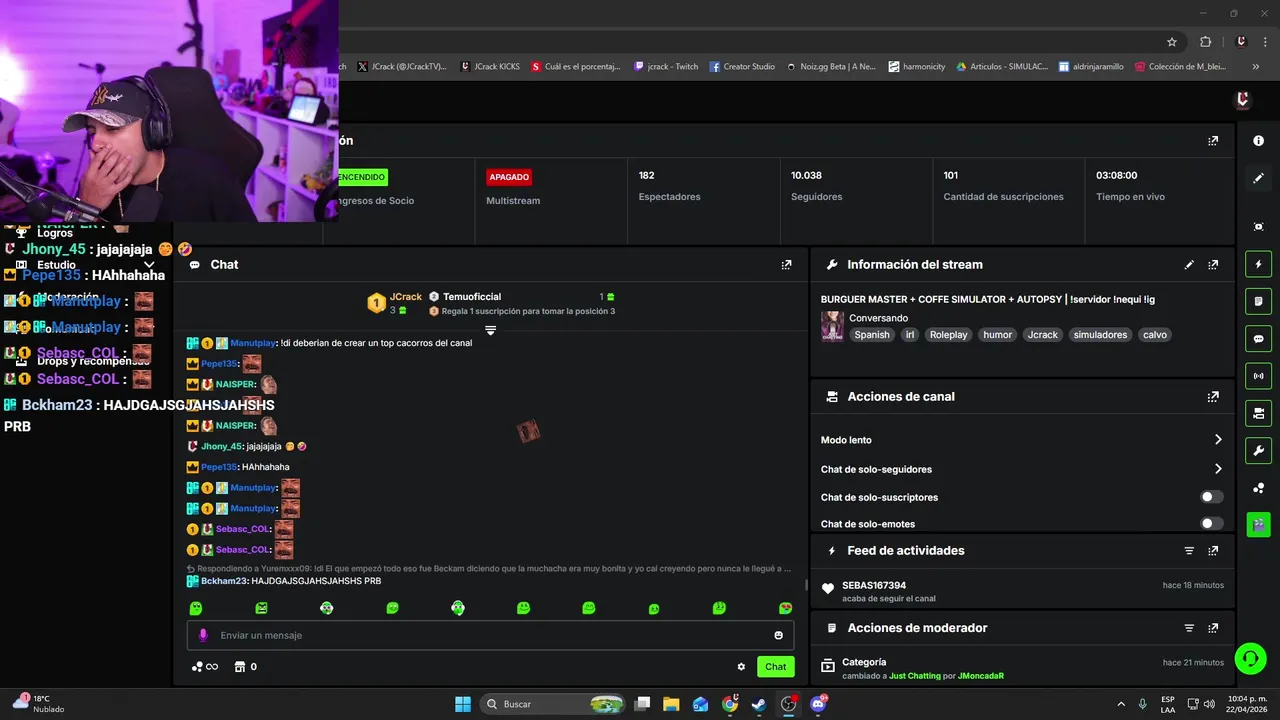Expand Modo lento options
This screenshot has height=720, width=1280.
(x=1218, y=440)
